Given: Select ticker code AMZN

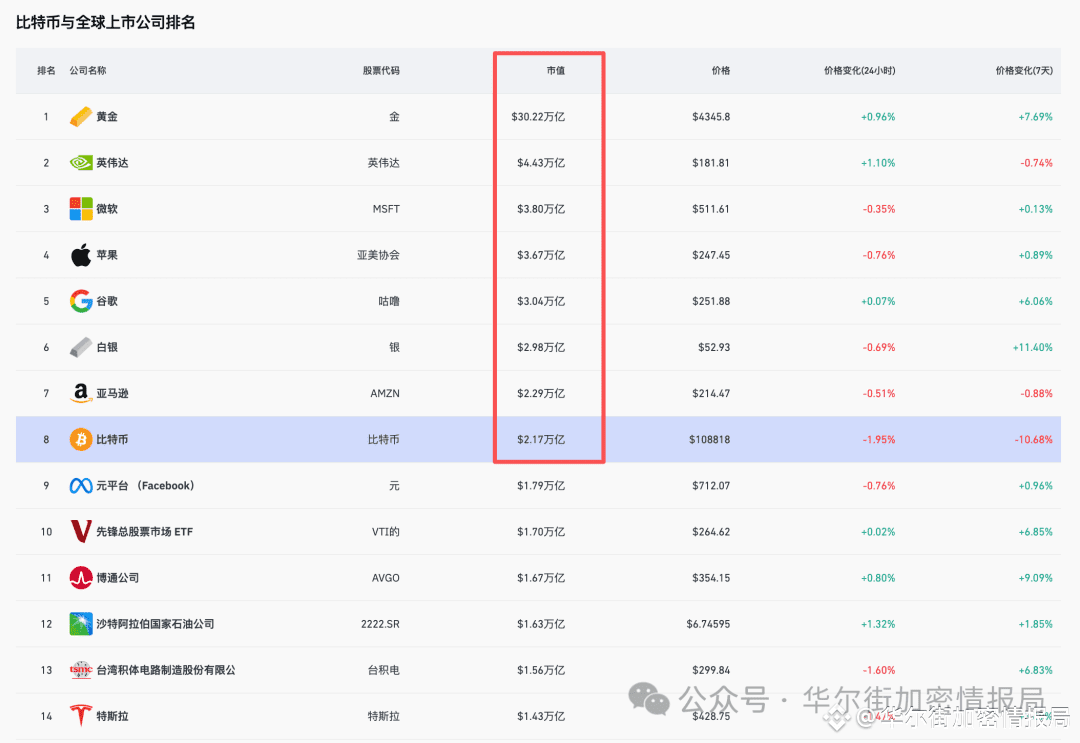Looking at the screenshot, I should point(385,394).
